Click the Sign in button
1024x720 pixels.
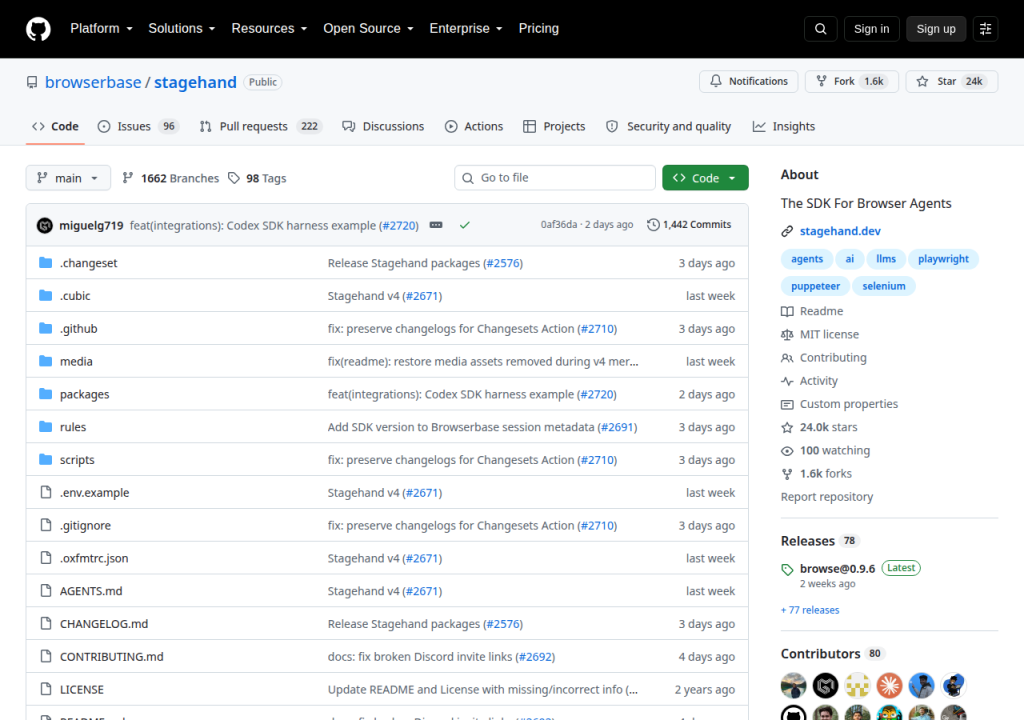click(x=871, y=29)
